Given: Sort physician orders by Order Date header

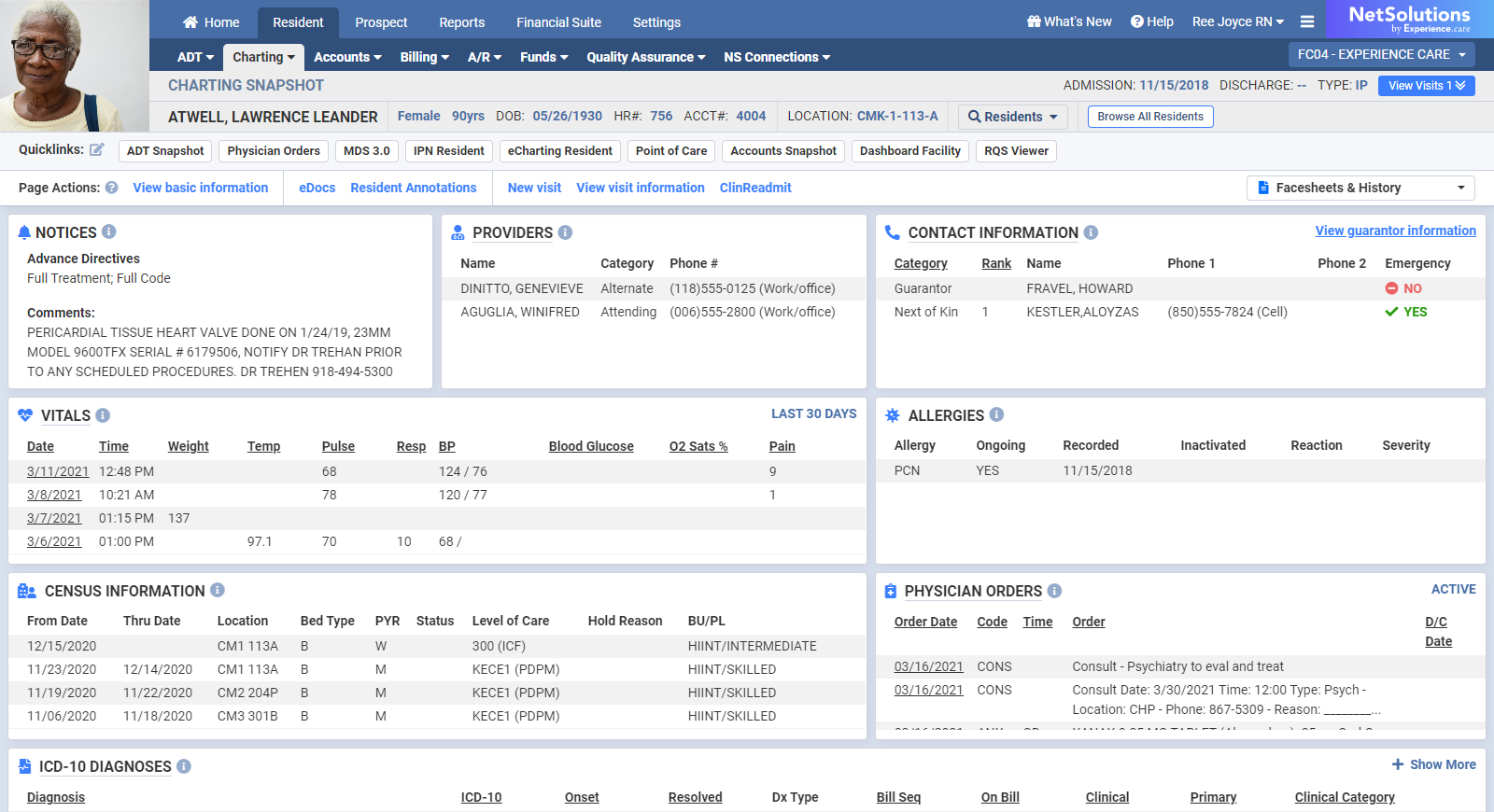Looking at the screenshot, I should coord(925,622).
